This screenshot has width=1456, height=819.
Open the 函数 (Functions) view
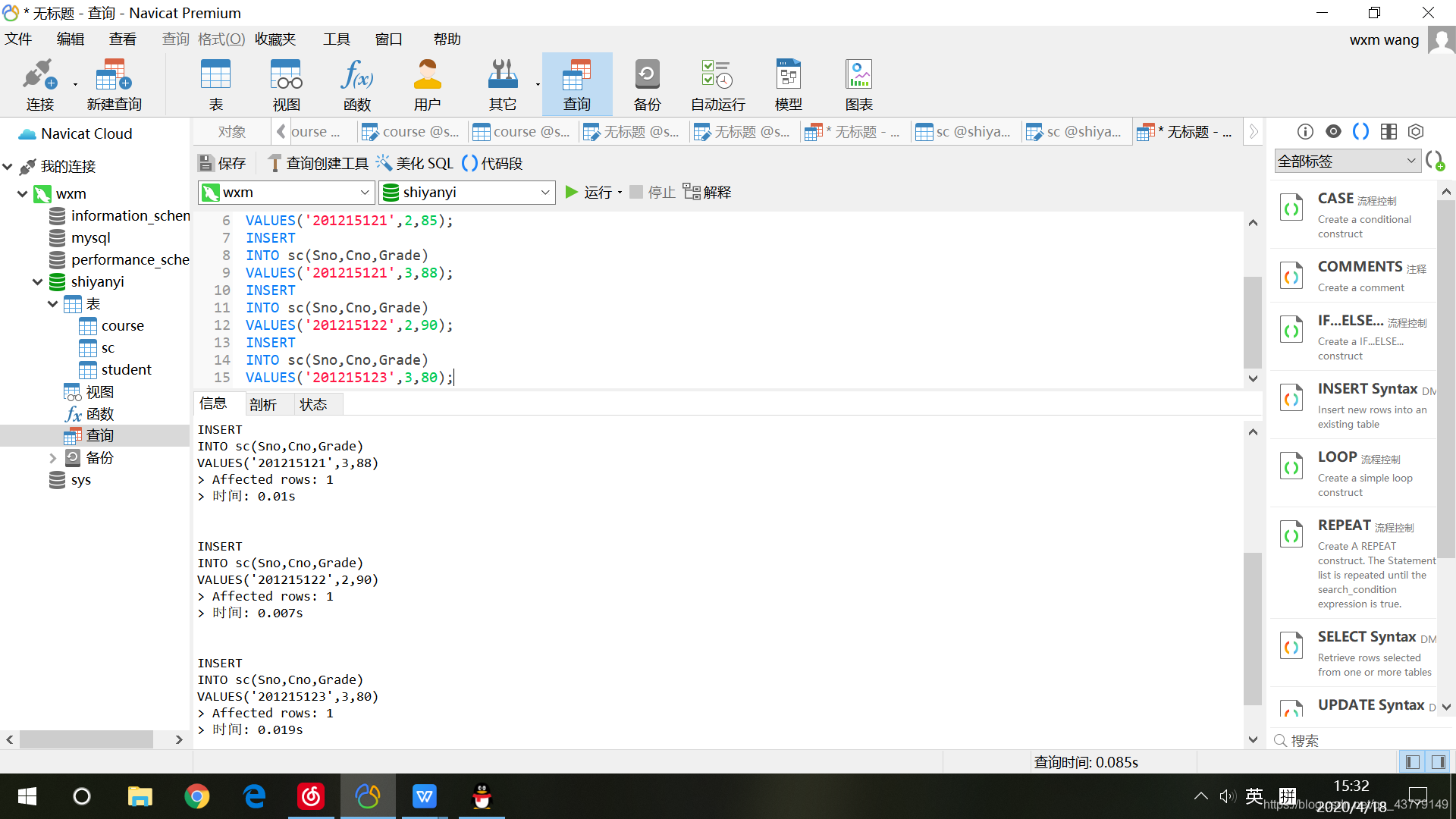tap(356, 83)
